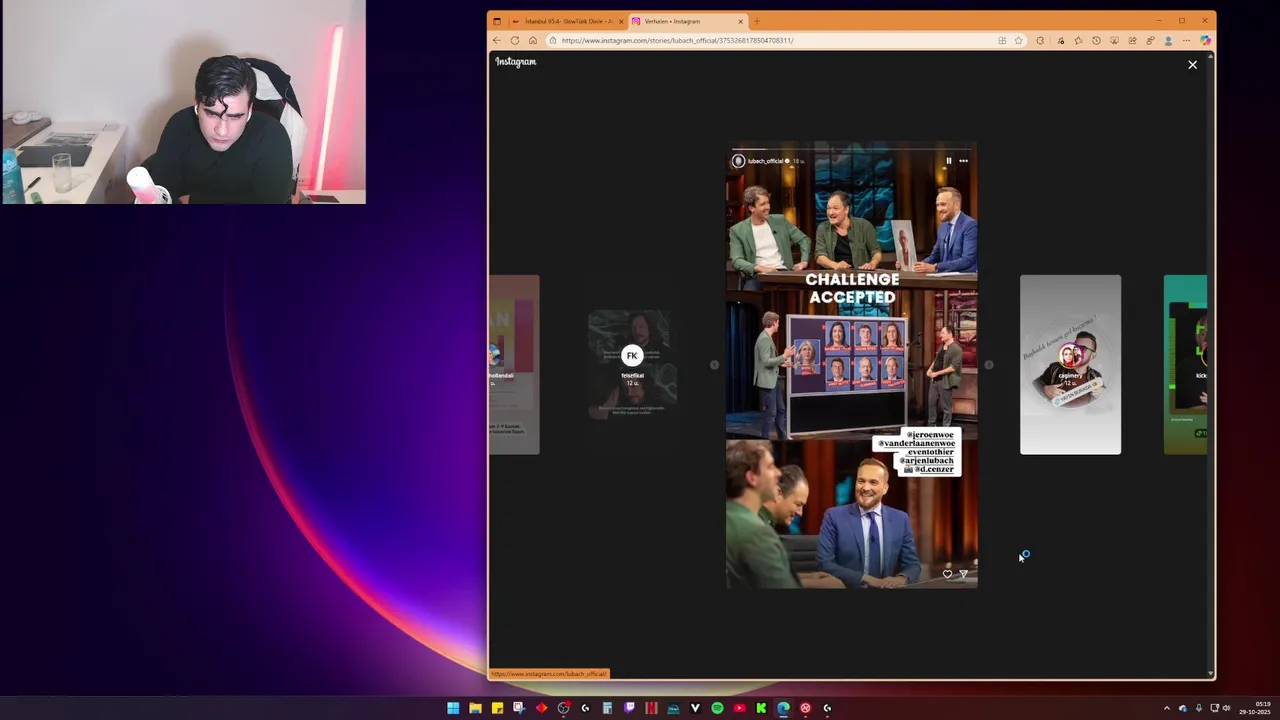The image size is (1280, 720).
Task: Open the lubach_official username link
Action: click(765, 161)
